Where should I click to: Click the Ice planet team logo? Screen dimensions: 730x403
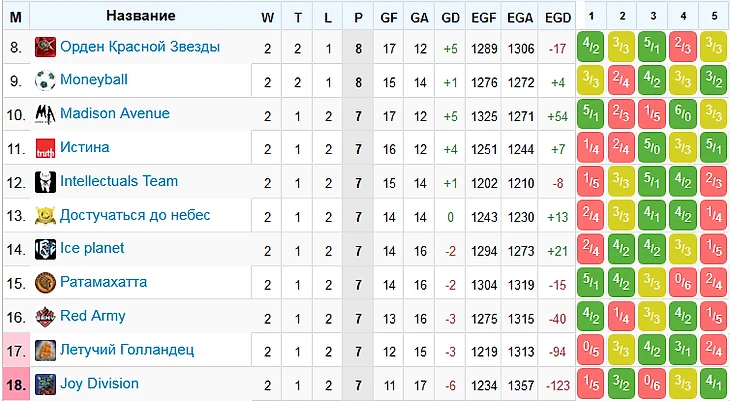pos(45,249)
